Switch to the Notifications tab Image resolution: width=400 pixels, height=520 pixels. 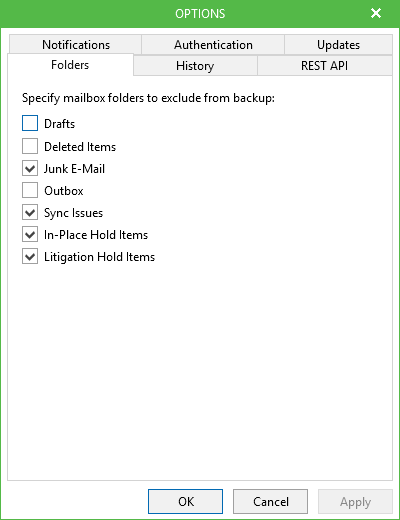[76, 45]
